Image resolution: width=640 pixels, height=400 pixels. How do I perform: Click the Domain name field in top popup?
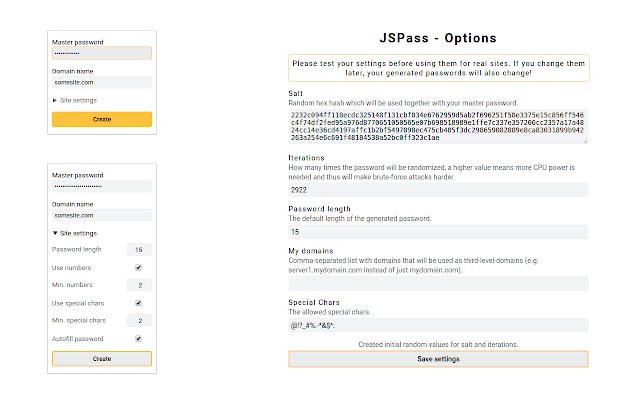coord(102,82)
